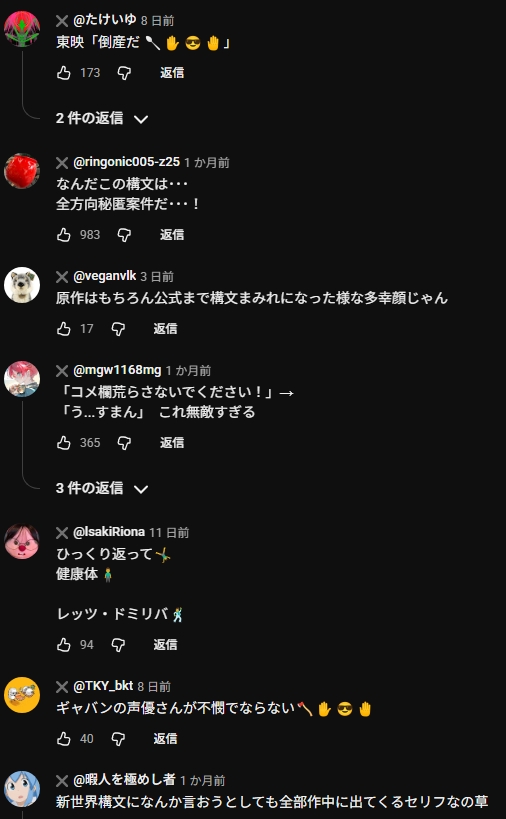Dislike the comment by @ringonic005-z25
This screenshot has width=506, height=819.
click(x=124, y=235)
